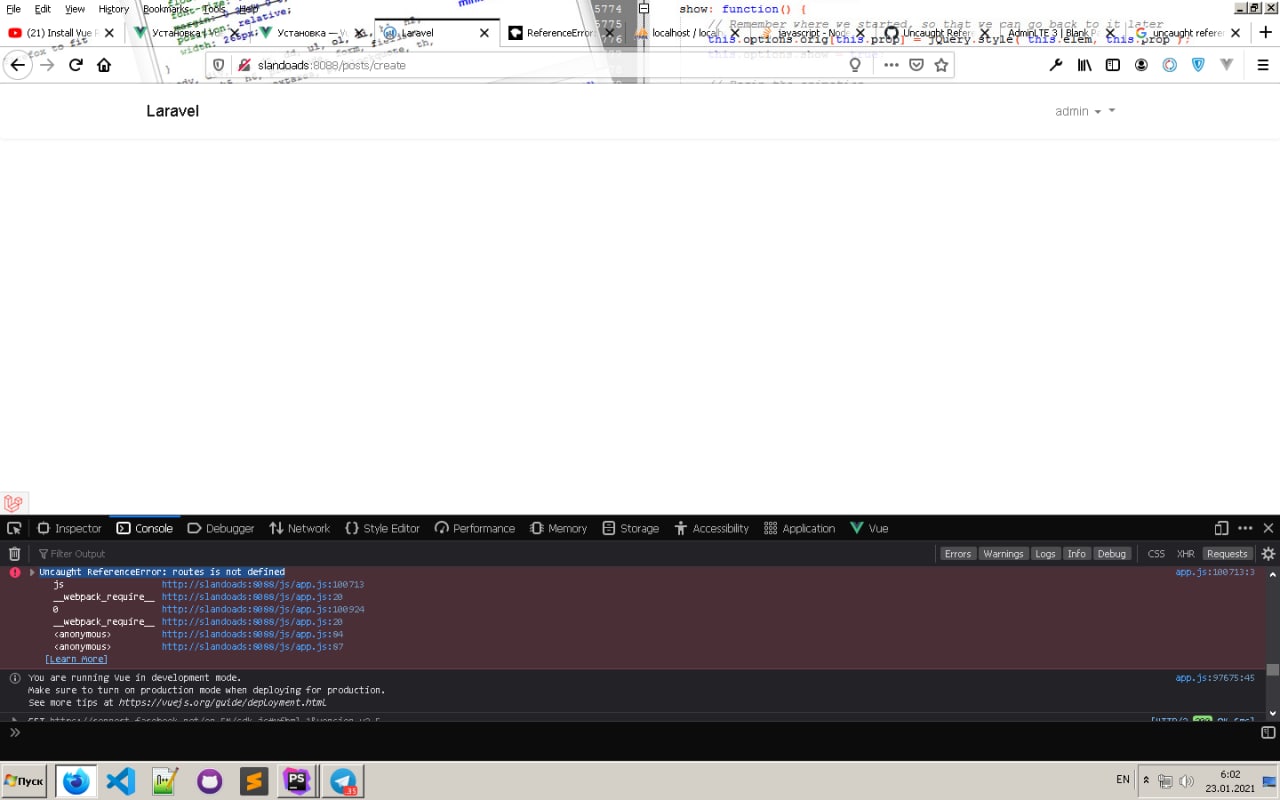Screen dimensions: 1280x800
Task: Toggle the XHR filter in console
Action: [x=1185, y=554]
